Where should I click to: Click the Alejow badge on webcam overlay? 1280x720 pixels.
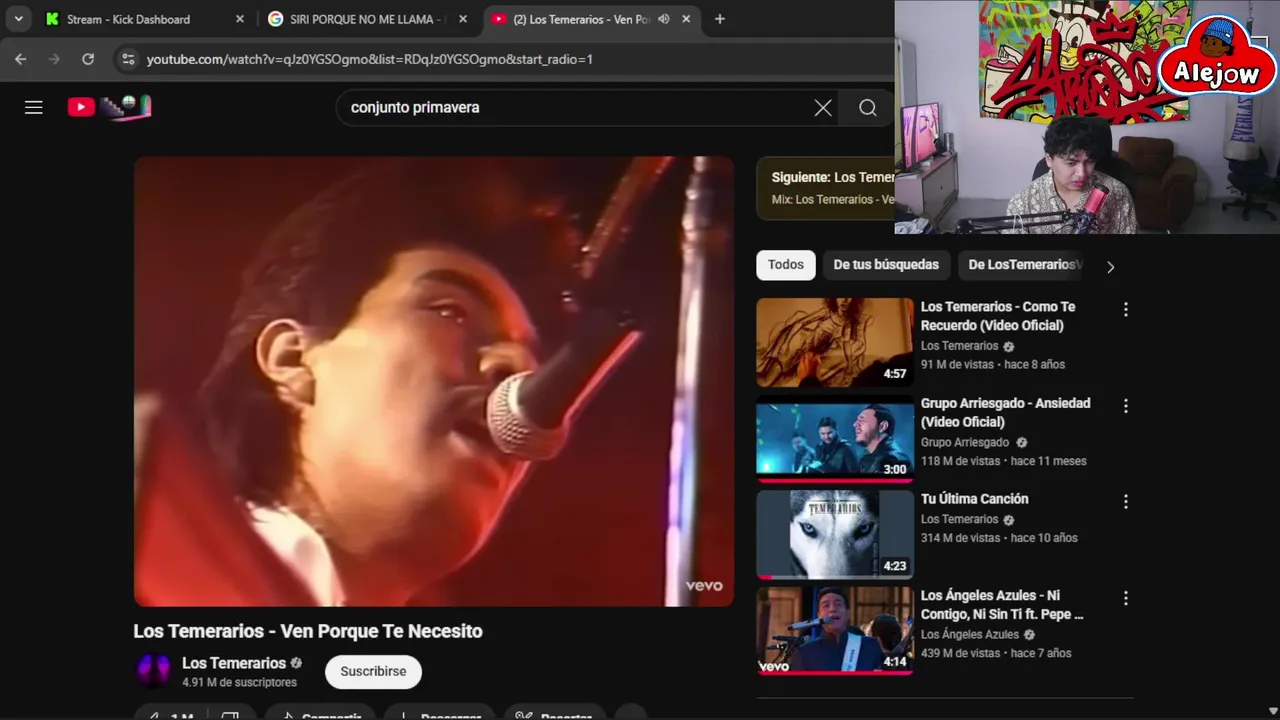pos(1217,58)
